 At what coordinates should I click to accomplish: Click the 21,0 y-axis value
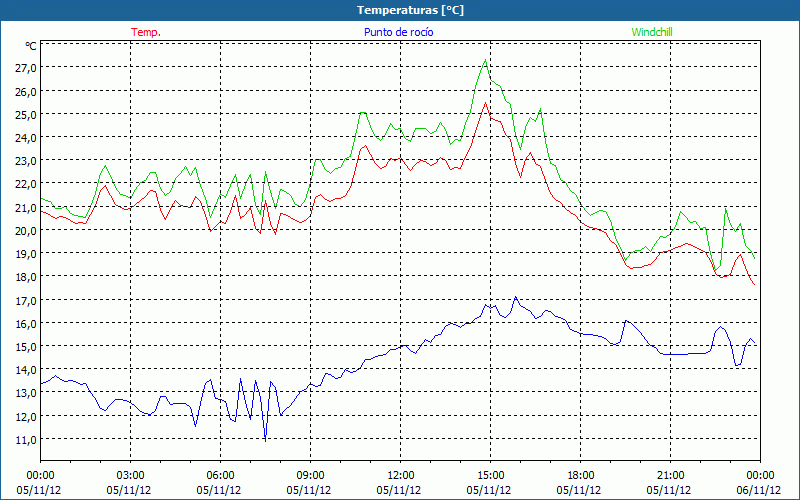pyautogui.click(x=26, y=208)
